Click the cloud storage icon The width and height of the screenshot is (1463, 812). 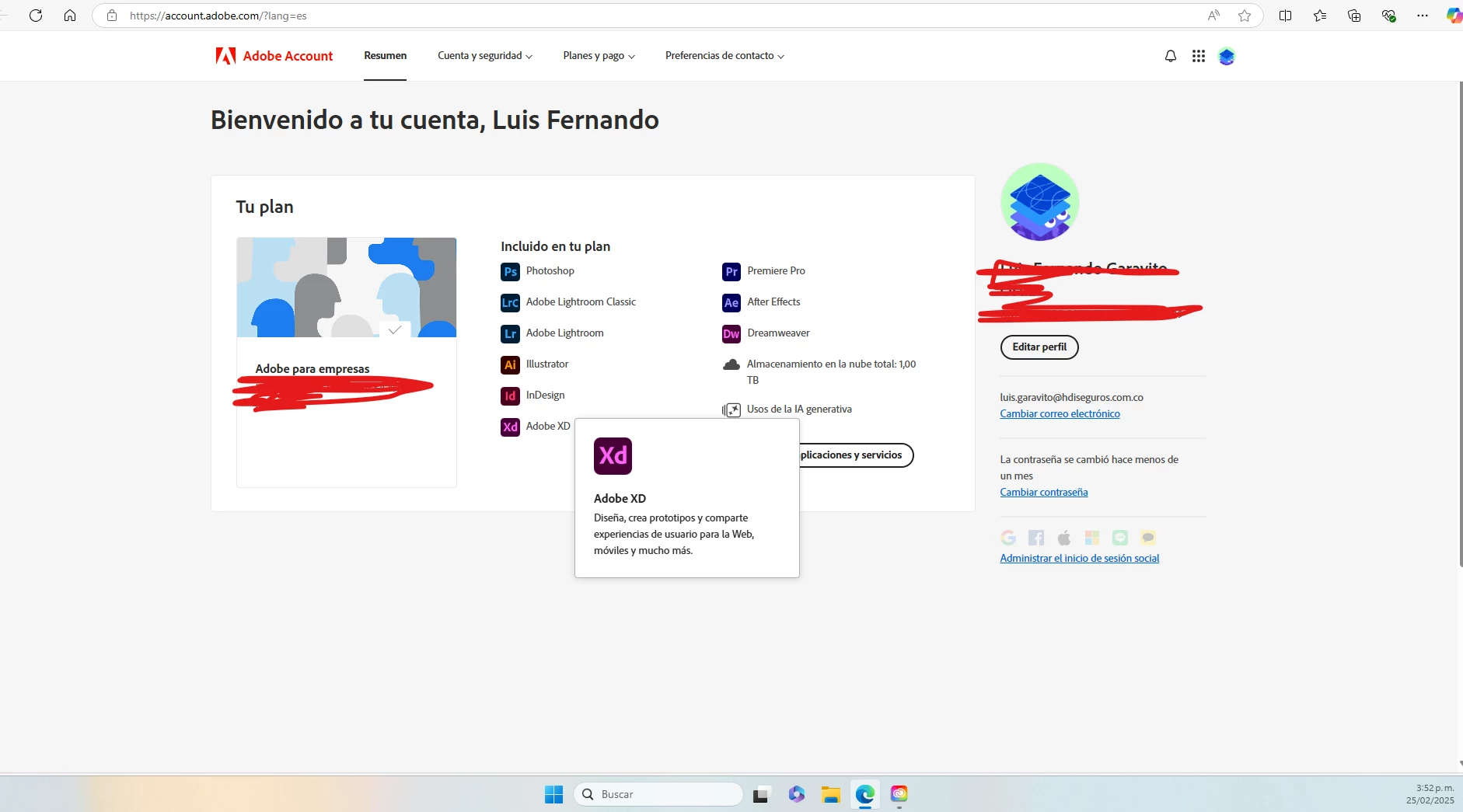731,364
